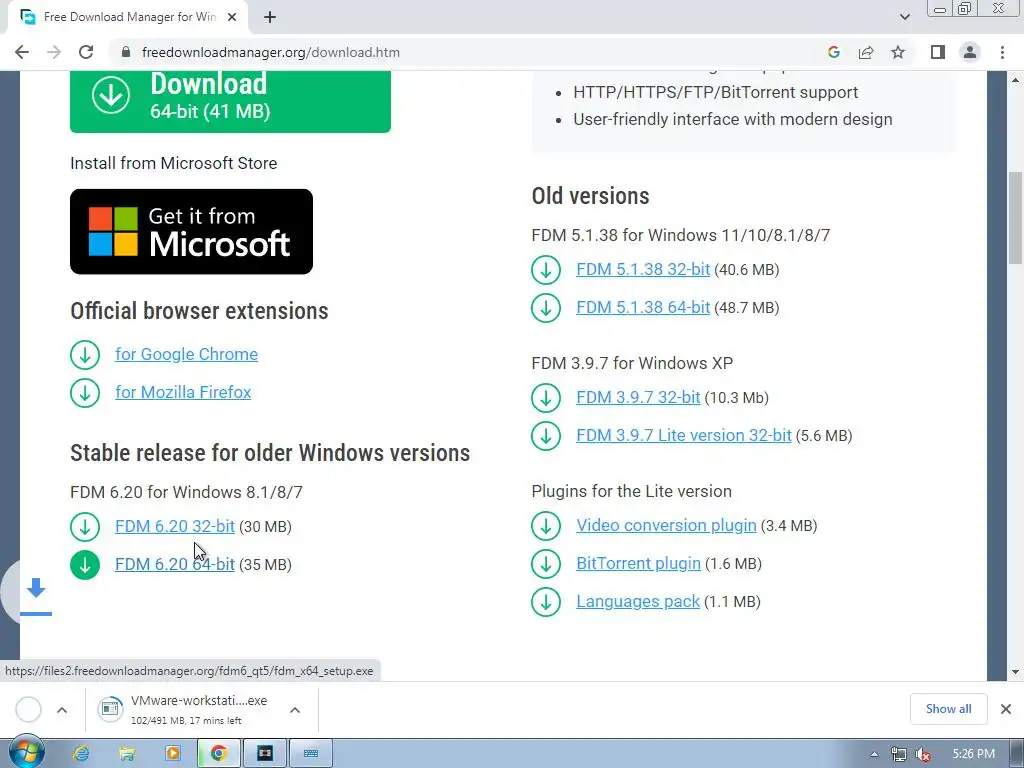Toggle the browser side panel icon

[938, 52]
